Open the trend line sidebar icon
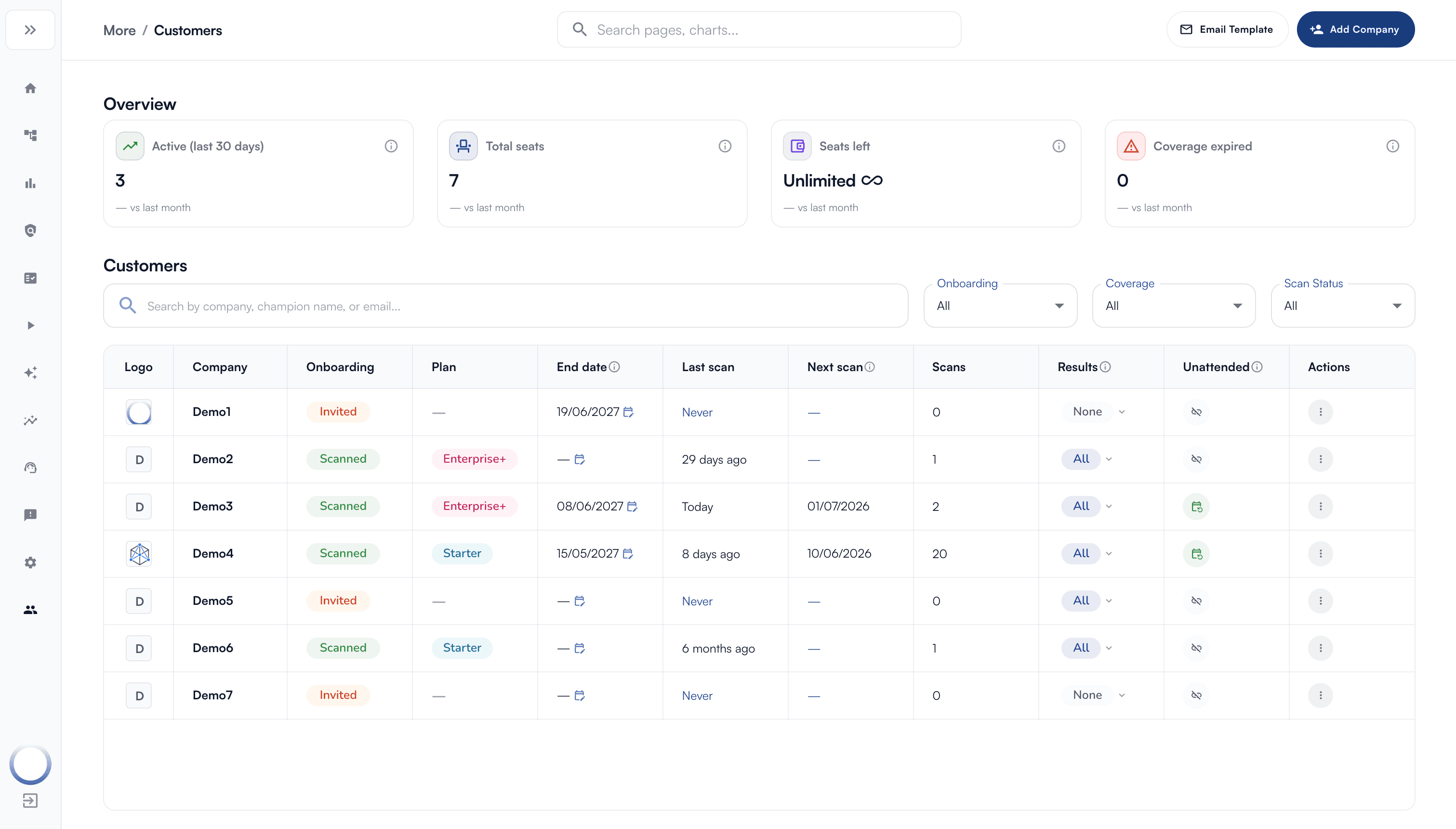Viewport: 1456px width, 829px height. [30, 420]
